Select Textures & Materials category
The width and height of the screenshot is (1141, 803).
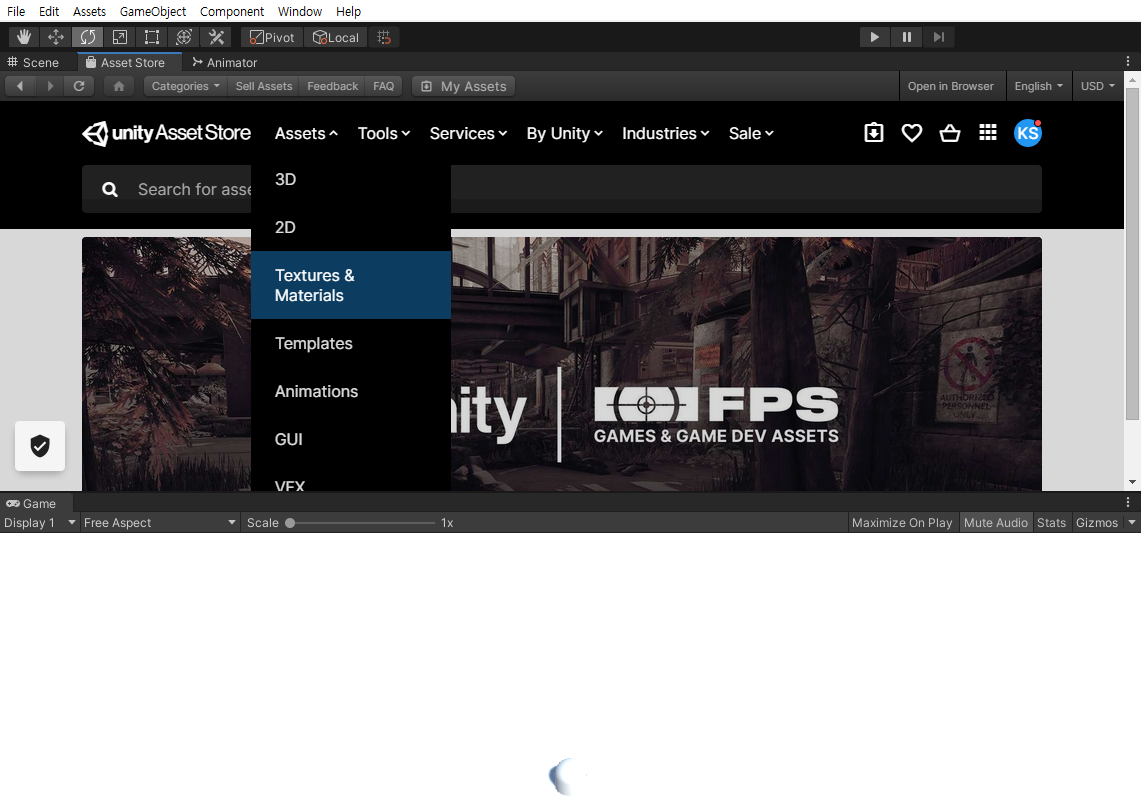click(x=351, y=285)
